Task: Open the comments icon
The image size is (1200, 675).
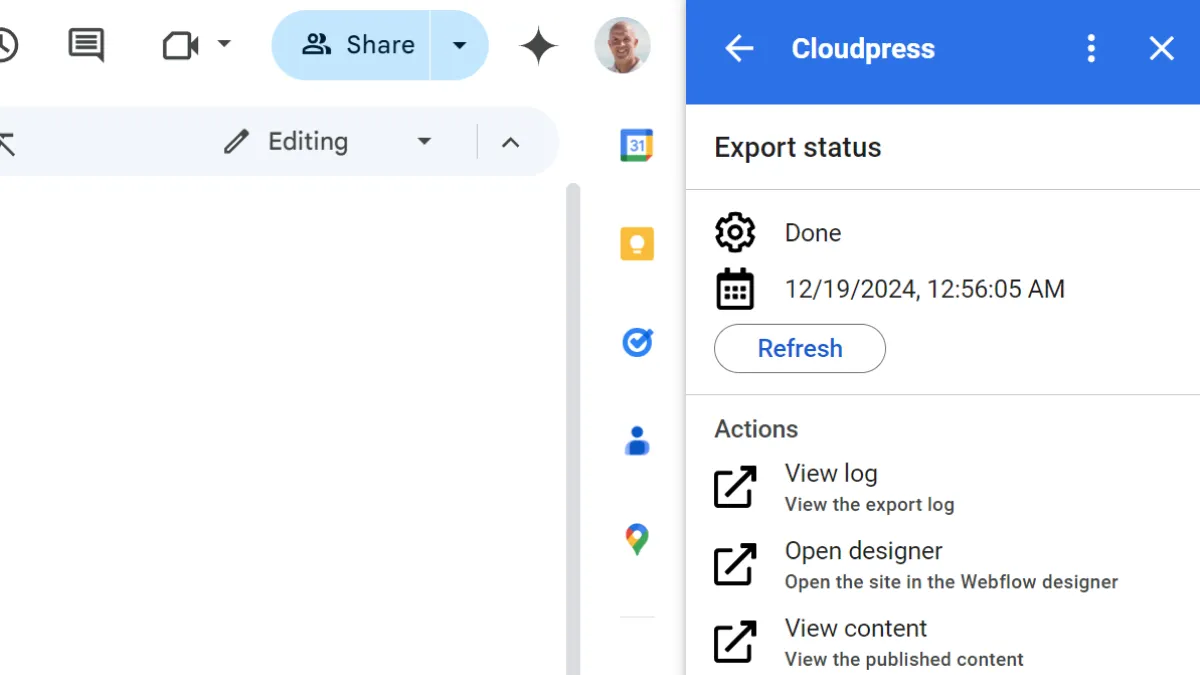Action: pyautogui.click(x=86, y=45)
